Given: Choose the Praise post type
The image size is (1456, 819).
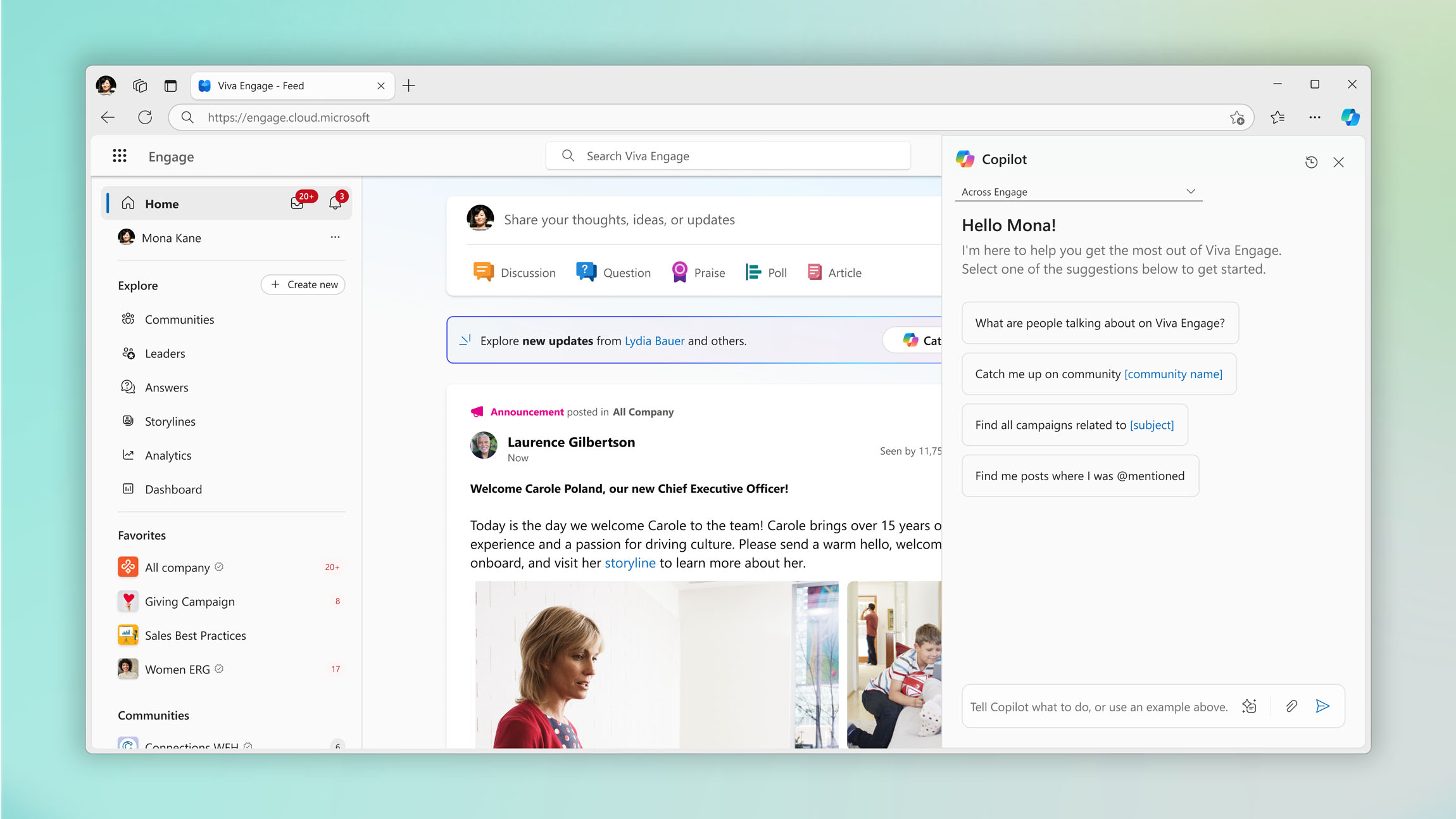Looking at the screenshot, I should pyautogui.click(x=698, y=272).
